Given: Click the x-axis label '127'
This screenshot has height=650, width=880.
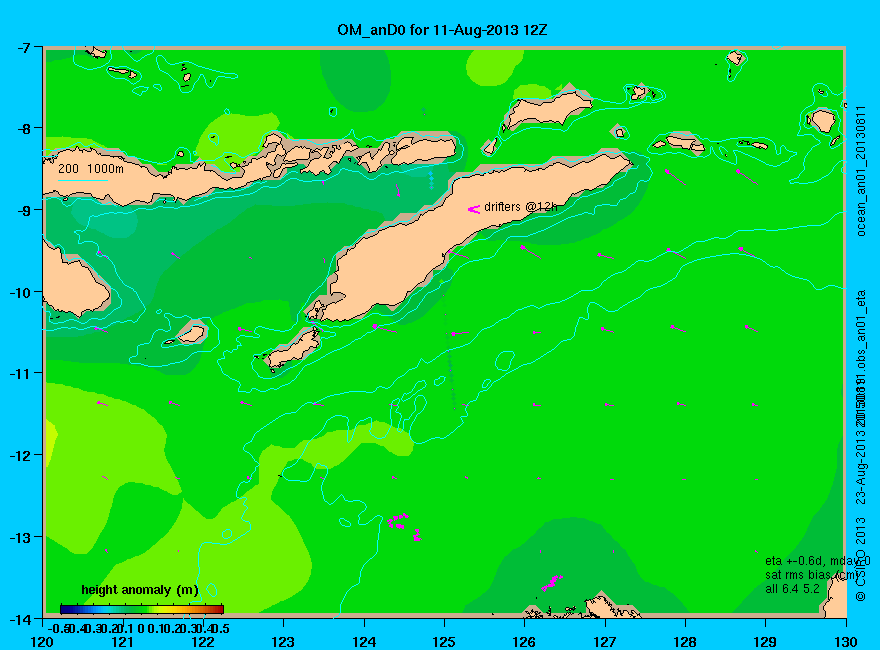Looking at the screenshot, I should (x=605, y=642).
